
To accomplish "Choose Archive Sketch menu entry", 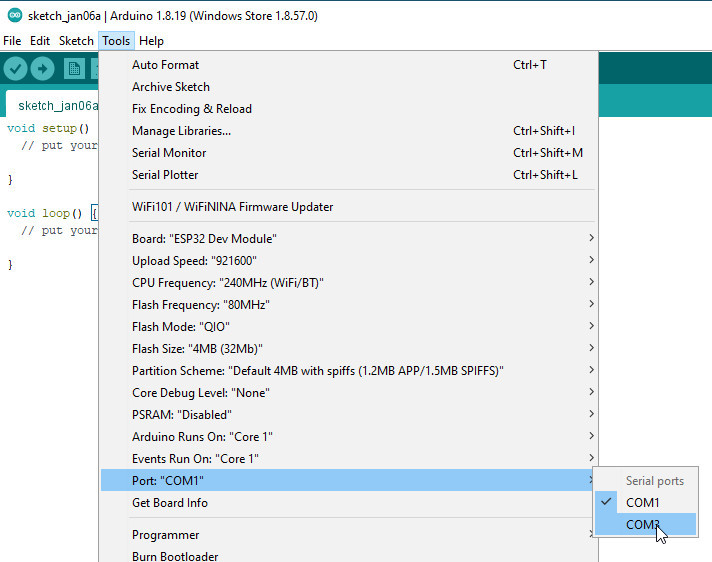I will pos(348,87).
